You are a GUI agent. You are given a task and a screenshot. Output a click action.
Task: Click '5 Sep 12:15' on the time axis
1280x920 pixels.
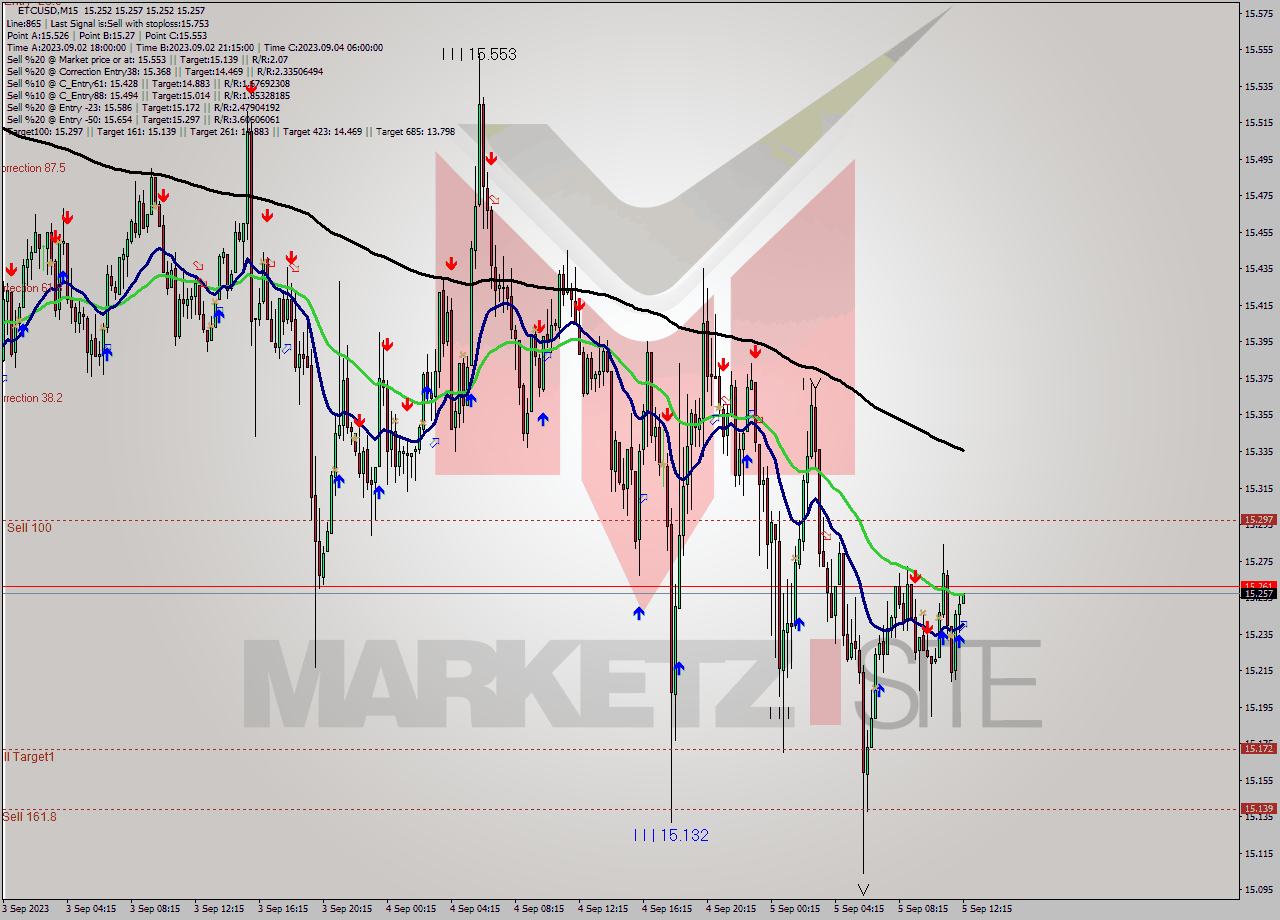tap(987, 909)
